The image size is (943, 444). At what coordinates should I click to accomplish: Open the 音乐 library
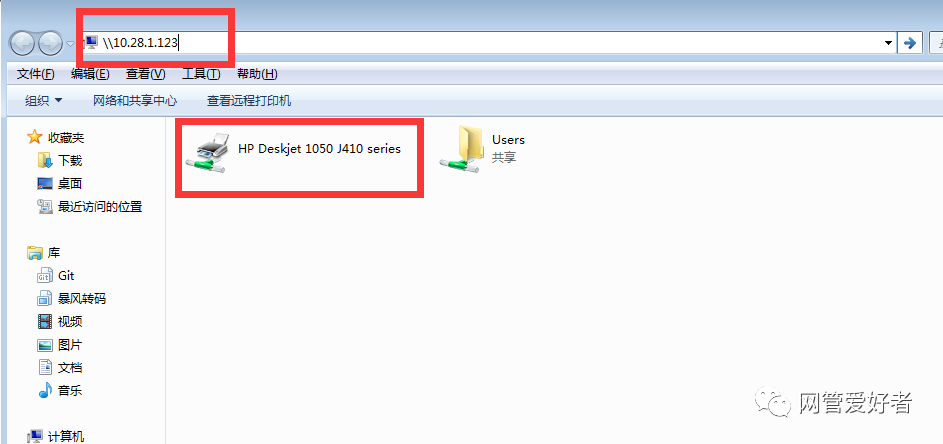(70, 390)
